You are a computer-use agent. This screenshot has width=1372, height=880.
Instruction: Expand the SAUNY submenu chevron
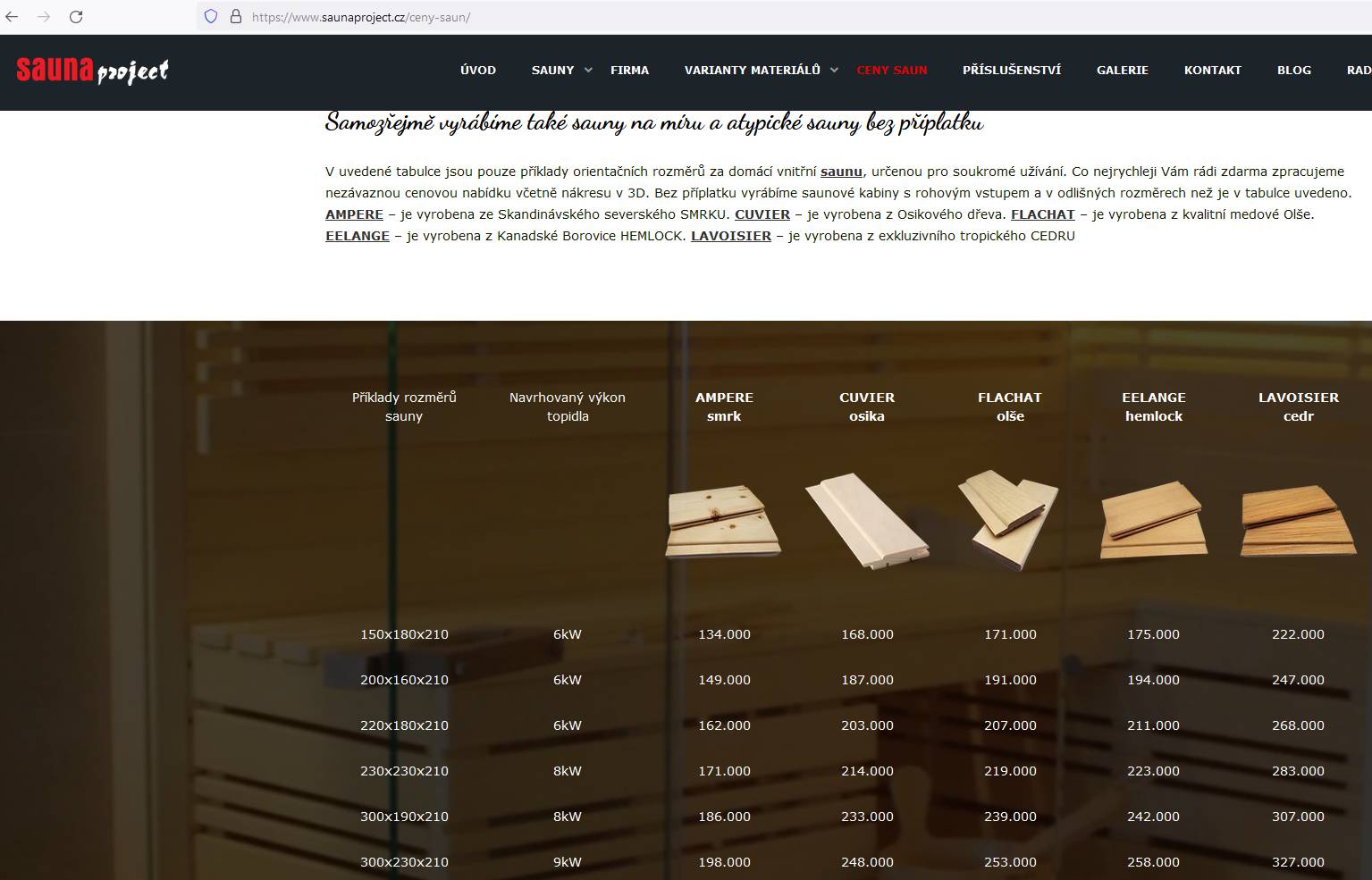(x=588, y=70)
